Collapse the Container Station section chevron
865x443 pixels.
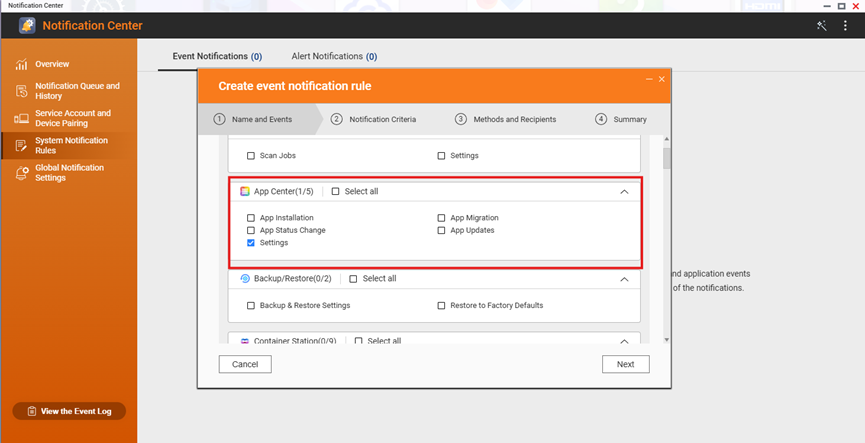click(624, 341)
